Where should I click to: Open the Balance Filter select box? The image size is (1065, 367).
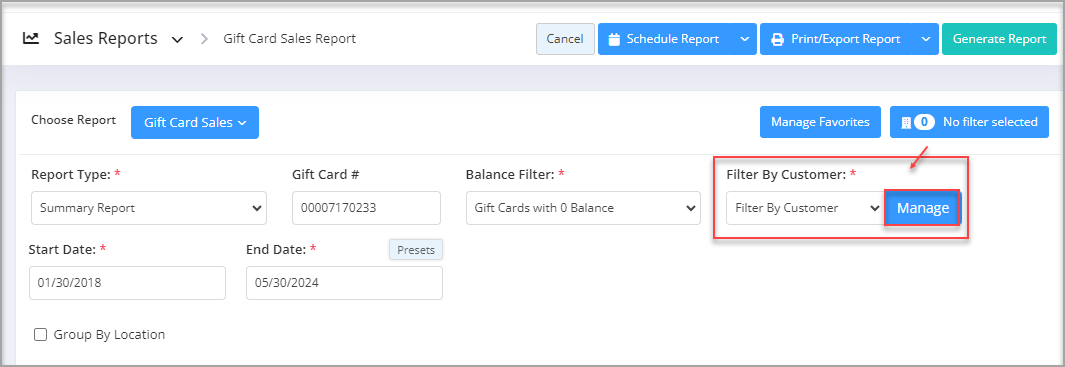583,208
